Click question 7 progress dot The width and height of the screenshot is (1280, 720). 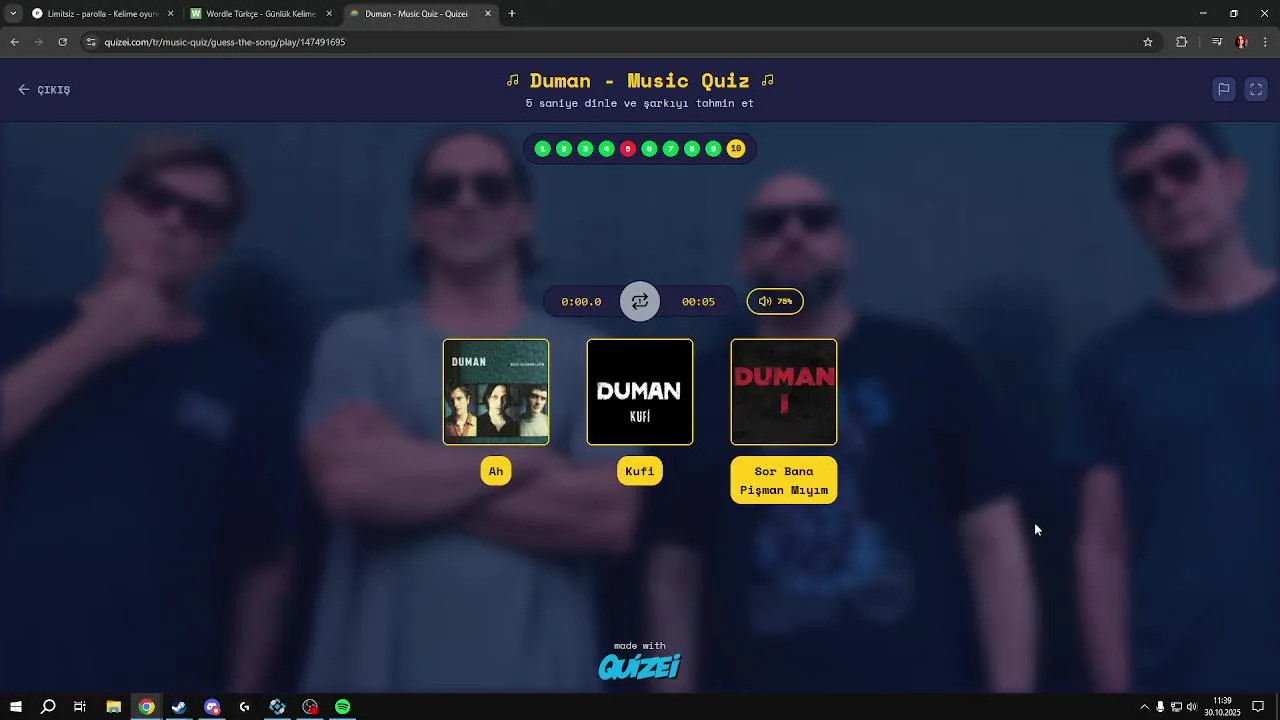(x=670, y=149)
